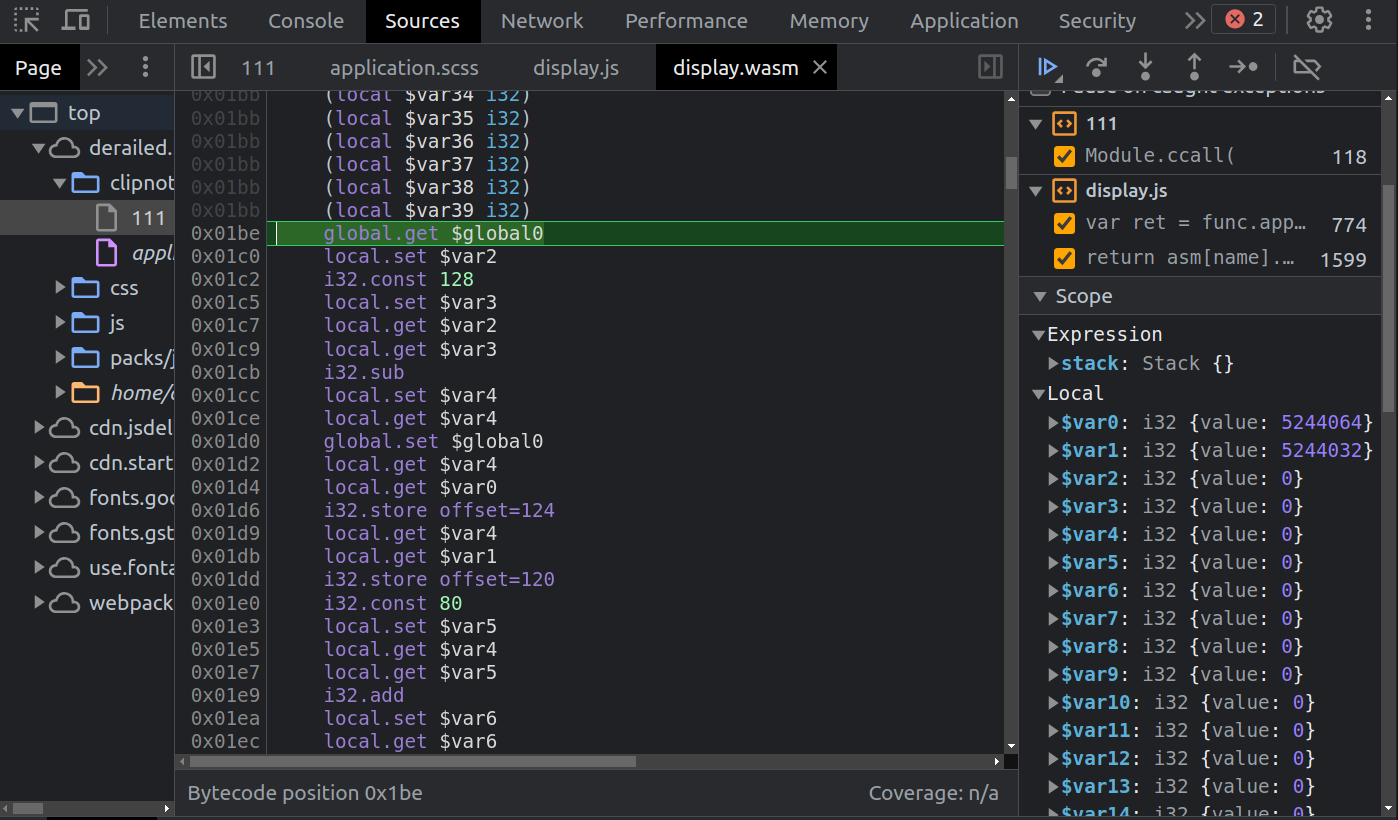Switch to the Network tab
This screenshot has width=1398, height=820.
tap(542, 21)
